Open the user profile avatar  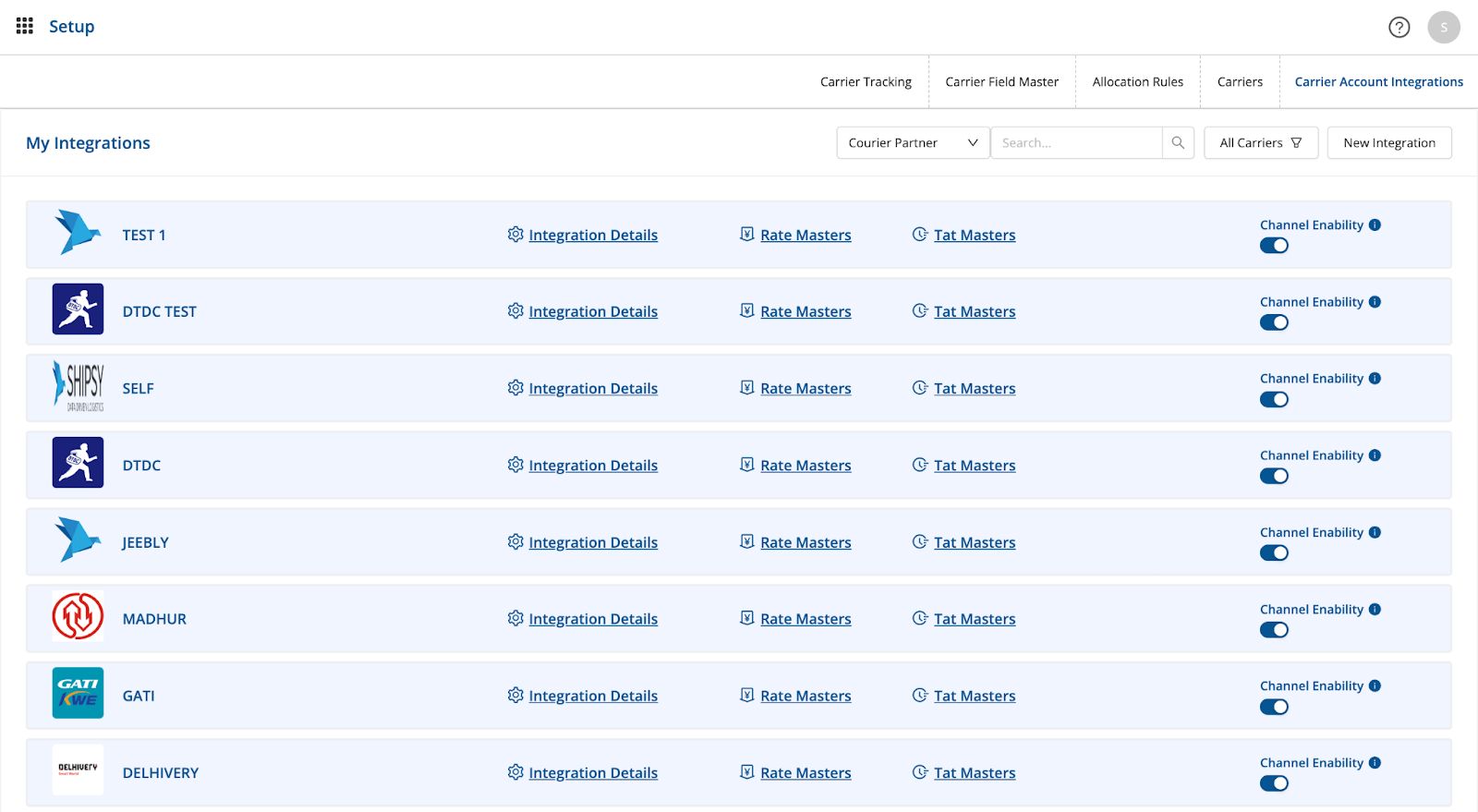point(1443,28)
